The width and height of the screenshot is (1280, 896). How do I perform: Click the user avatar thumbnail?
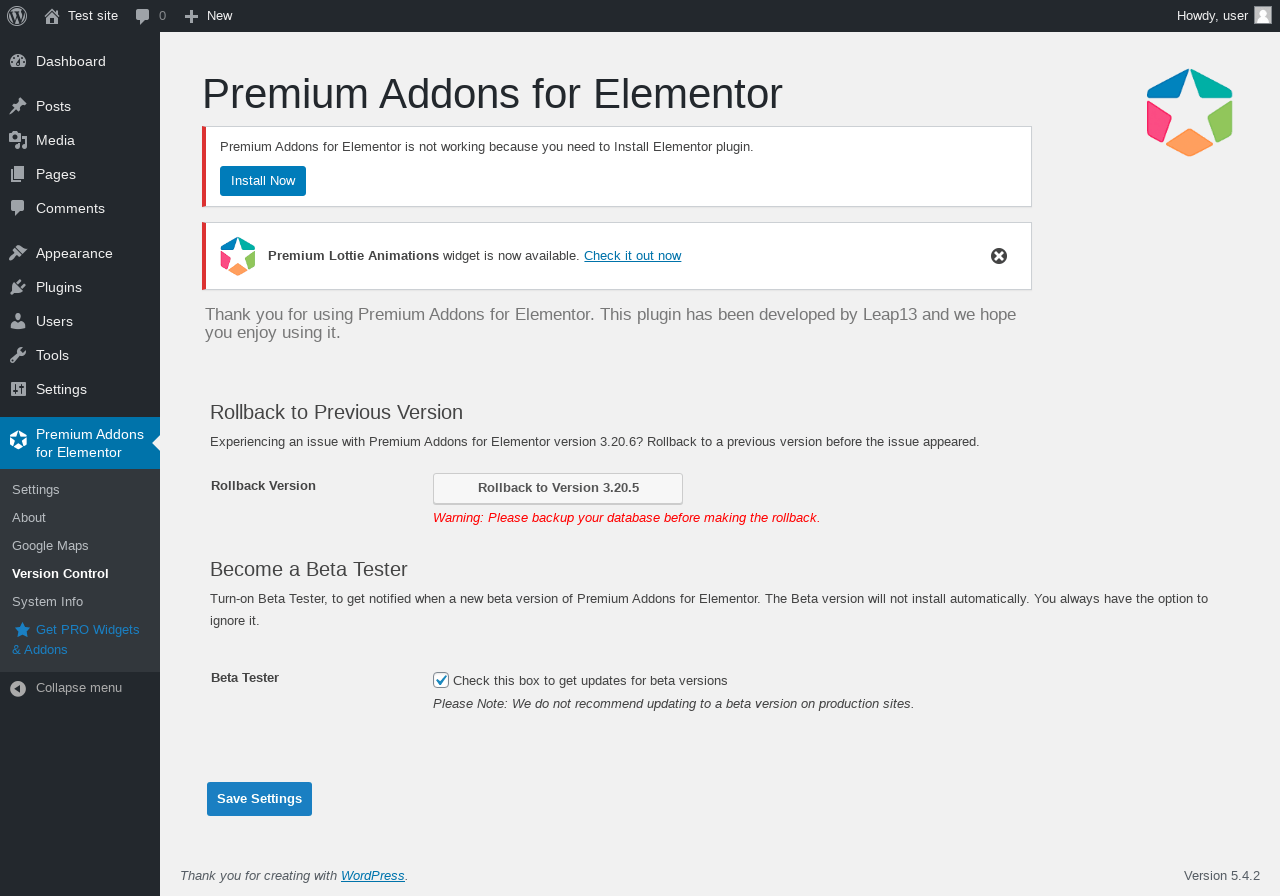[1263, 15]
